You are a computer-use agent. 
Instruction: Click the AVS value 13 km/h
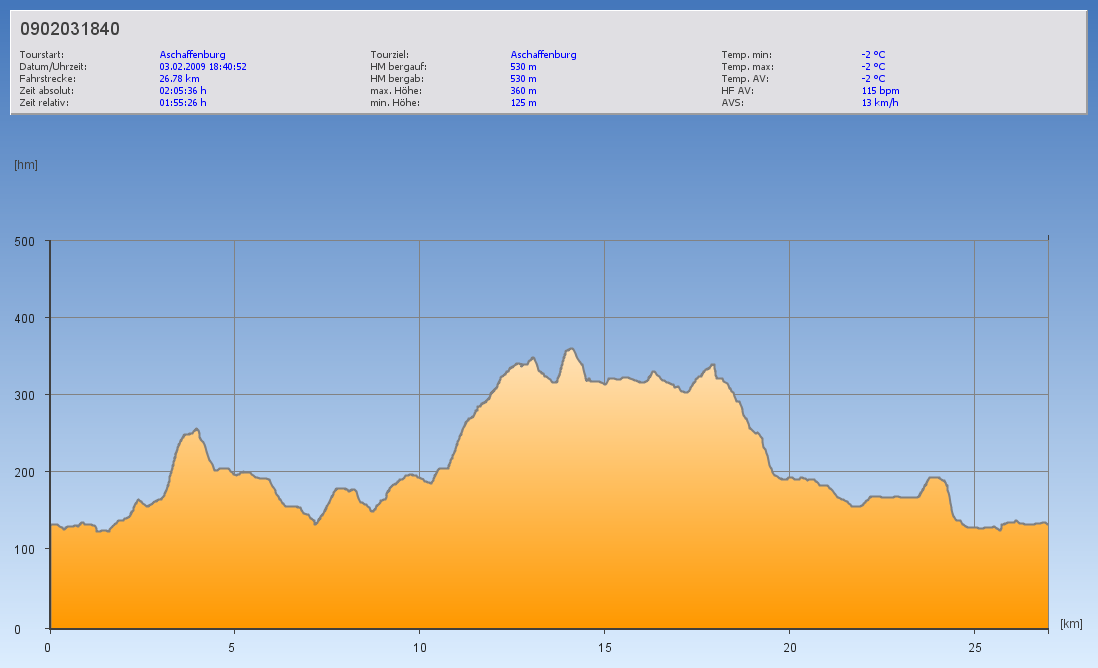pyautogui.click(x=879, y=102)
